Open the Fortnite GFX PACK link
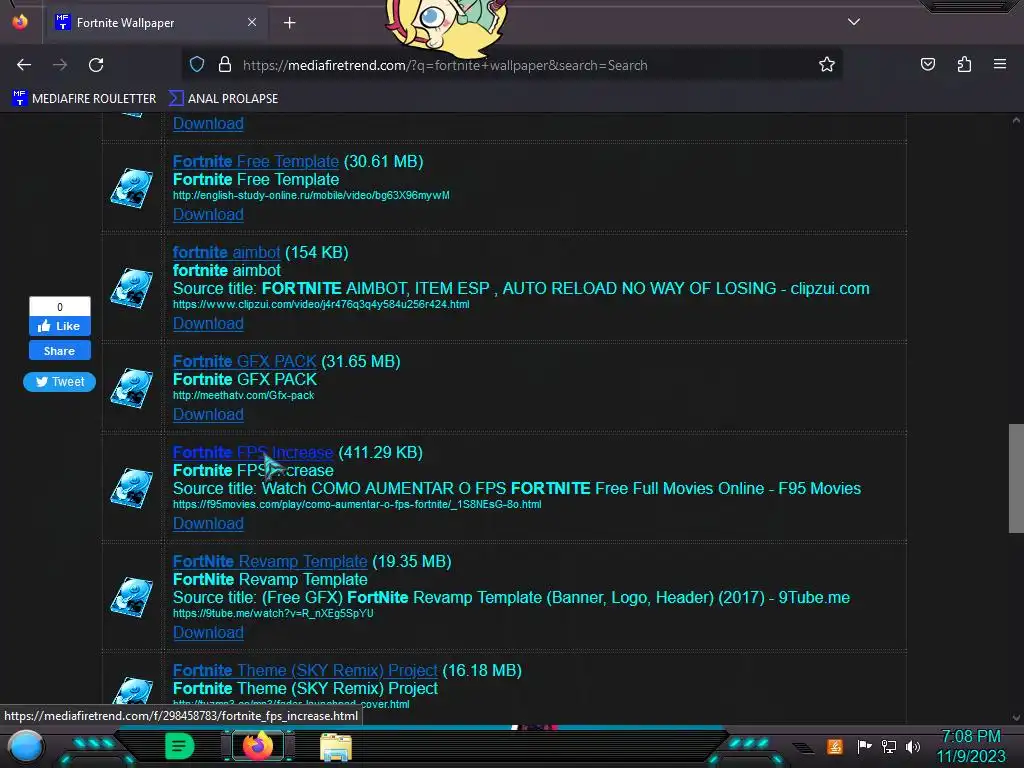 (244, 361)
